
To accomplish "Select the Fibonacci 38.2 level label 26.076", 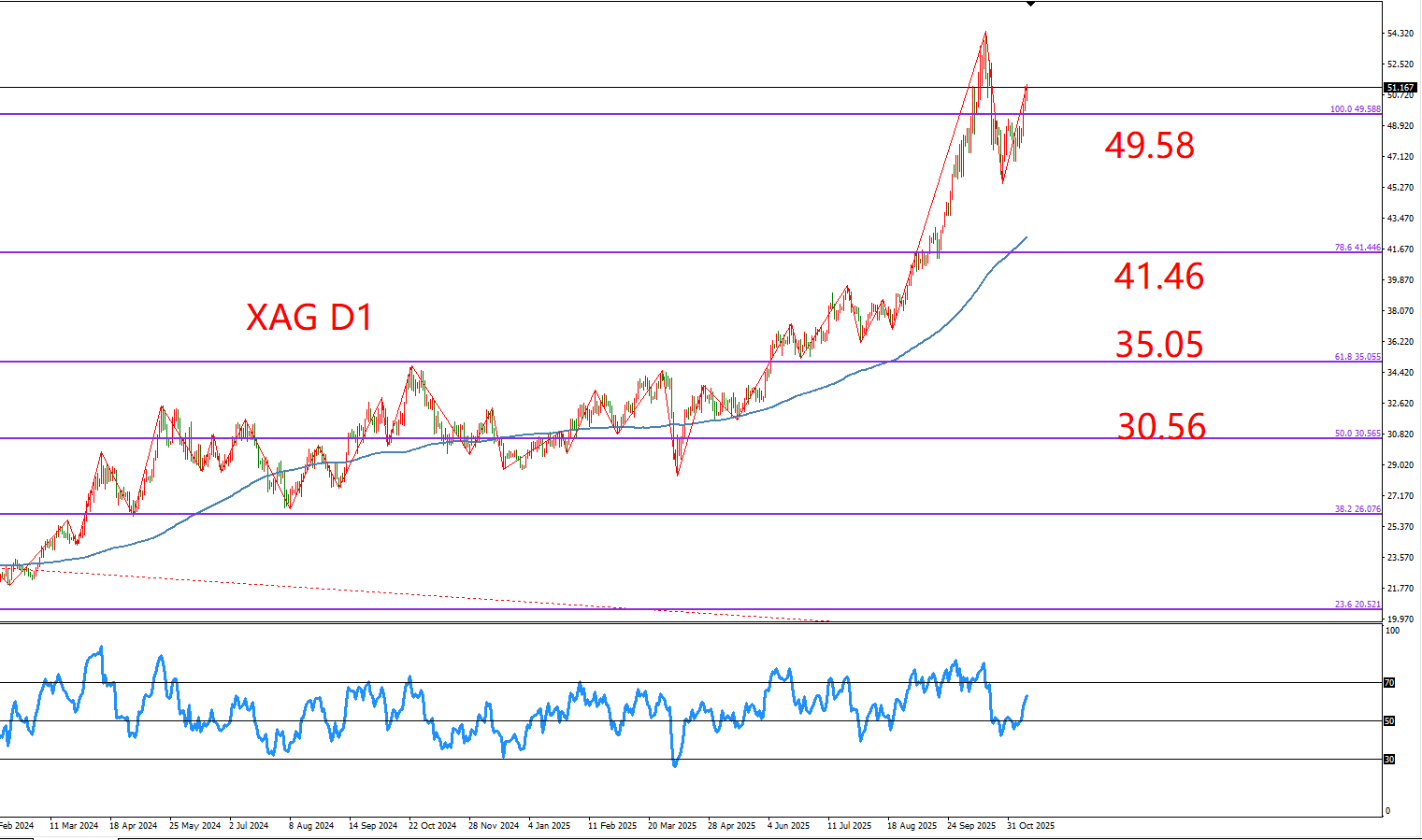I will coord(1357,509).
